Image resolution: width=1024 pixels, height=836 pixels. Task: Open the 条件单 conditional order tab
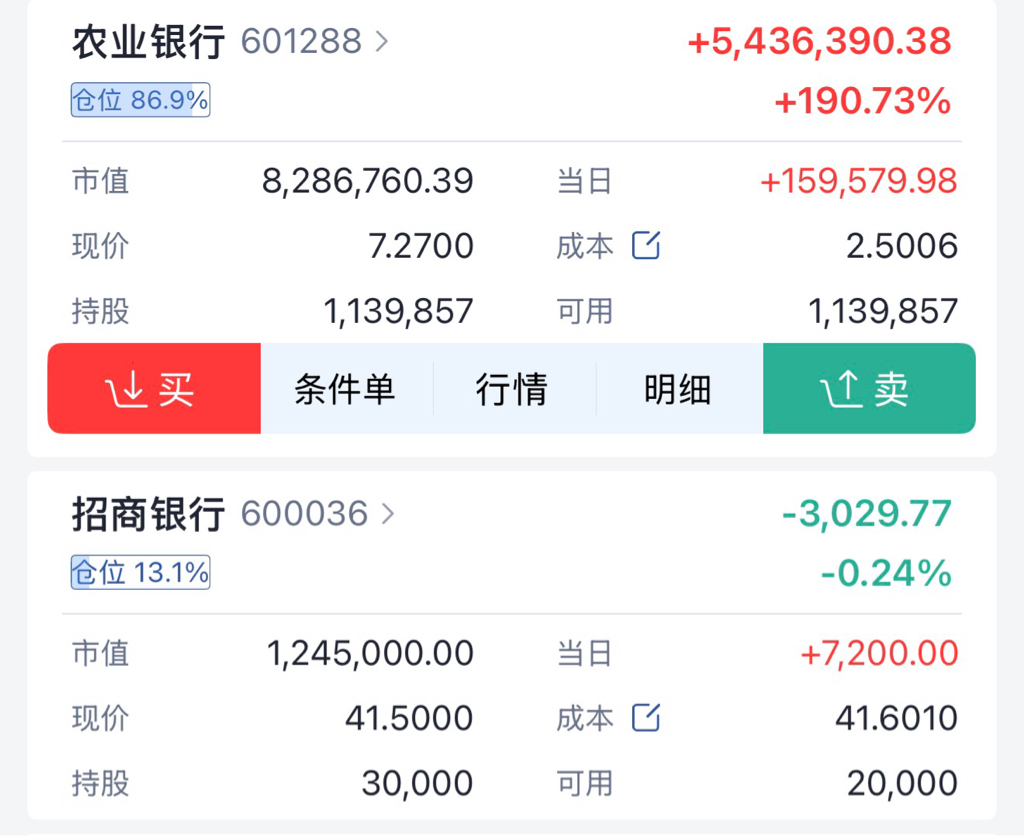point(345,389)
